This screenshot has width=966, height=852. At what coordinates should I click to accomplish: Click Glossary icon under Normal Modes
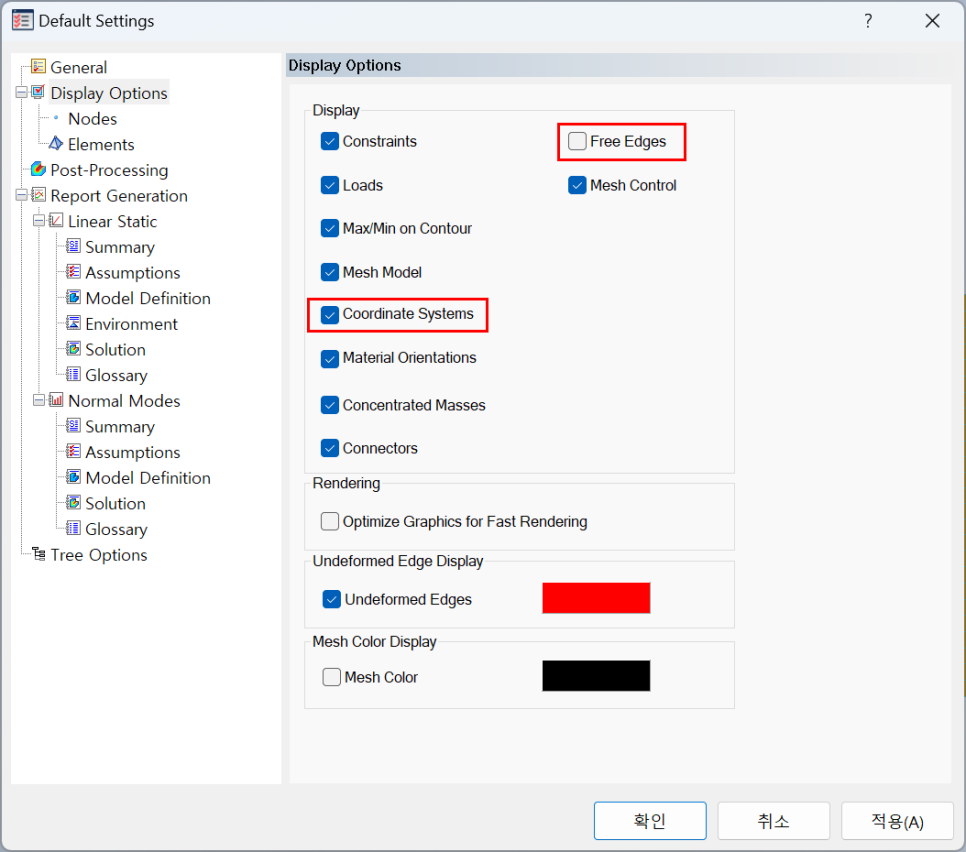(x=73, y=529)
